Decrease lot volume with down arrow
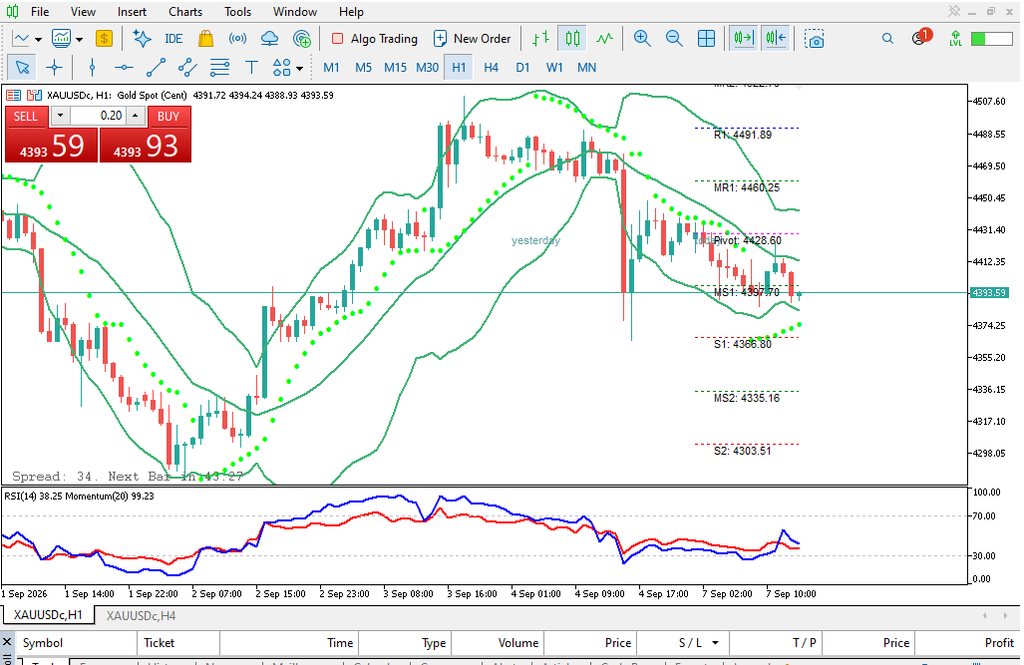 60,116
